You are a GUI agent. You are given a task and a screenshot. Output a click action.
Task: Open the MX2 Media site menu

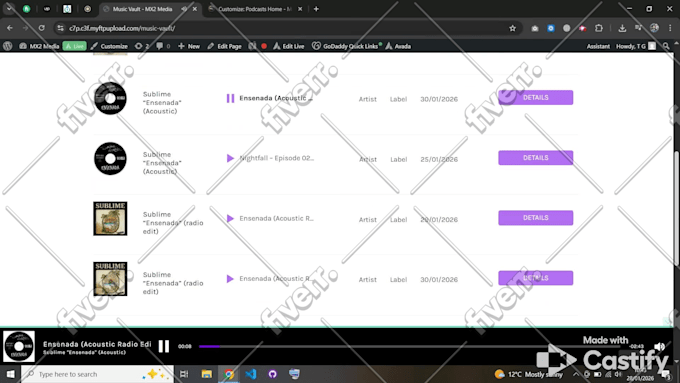point(39,46)
